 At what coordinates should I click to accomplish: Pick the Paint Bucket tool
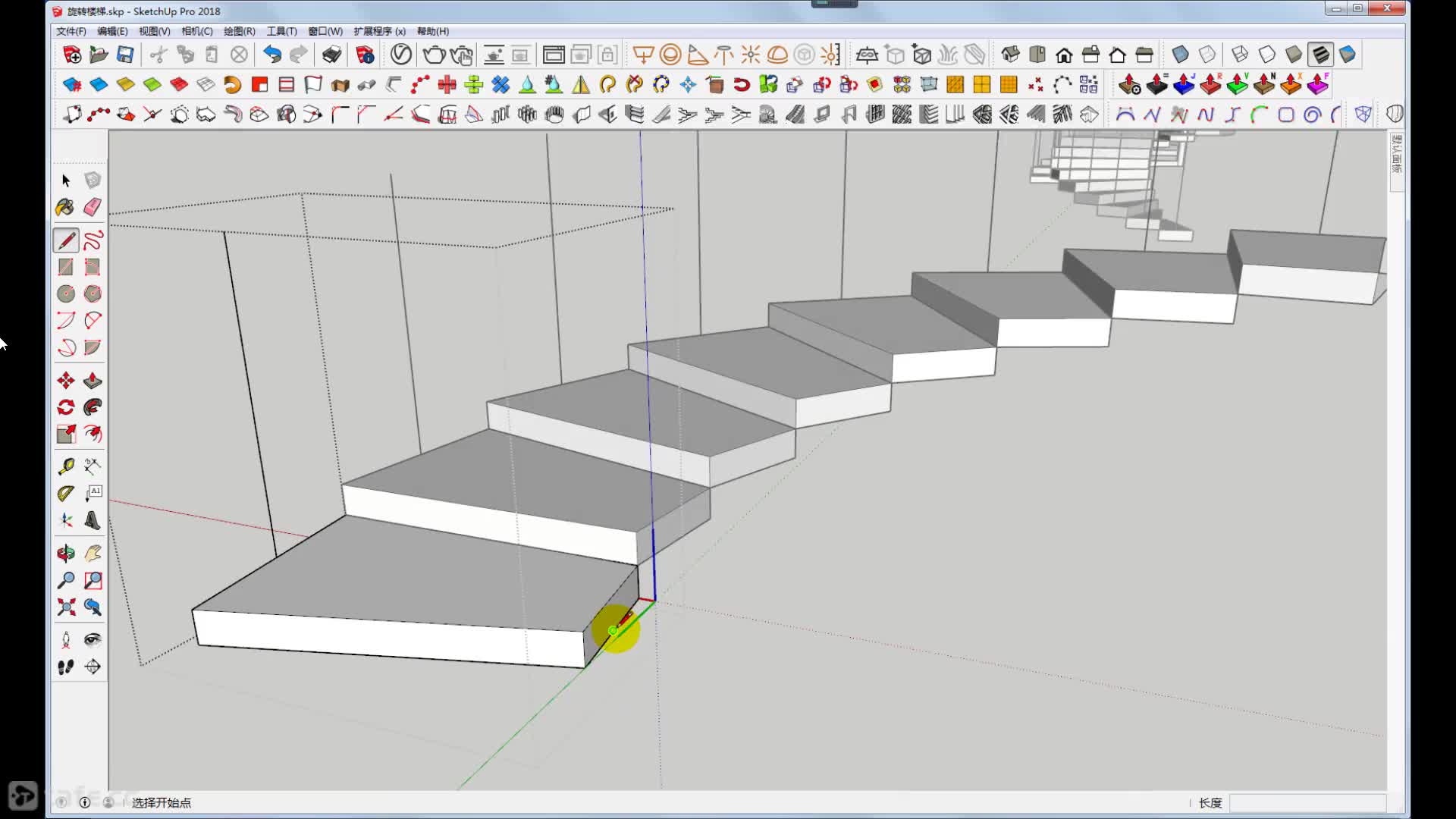[x=66, y=207]
